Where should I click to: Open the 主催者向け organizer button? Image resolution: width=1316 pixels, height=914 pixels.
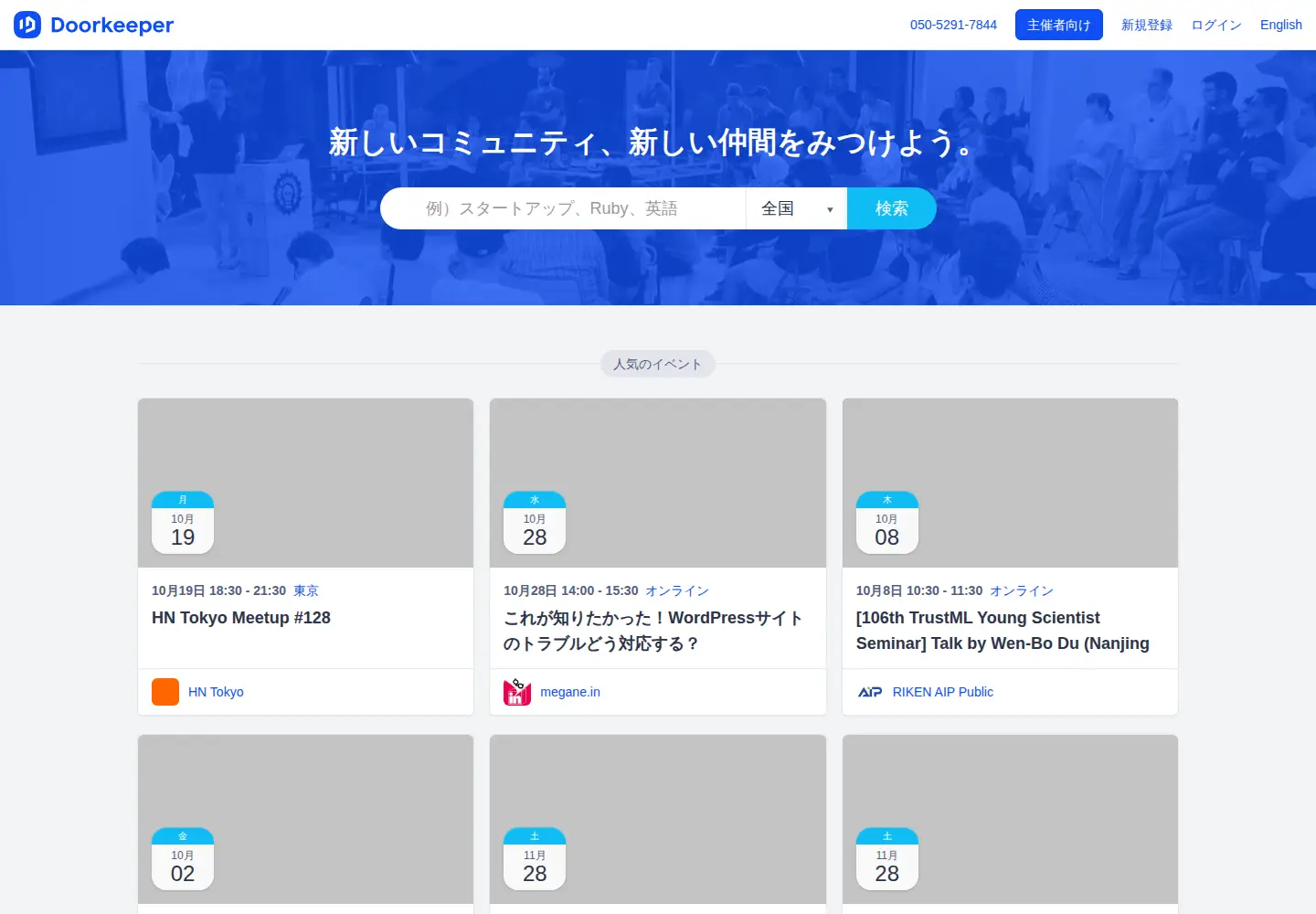point(1059,25)
